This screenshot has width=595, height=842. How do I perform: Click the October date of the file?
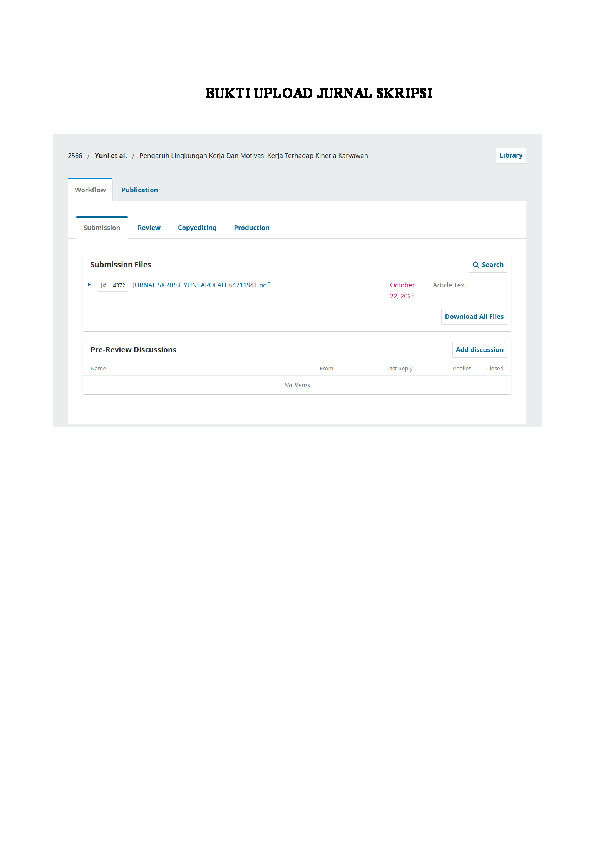402,291
